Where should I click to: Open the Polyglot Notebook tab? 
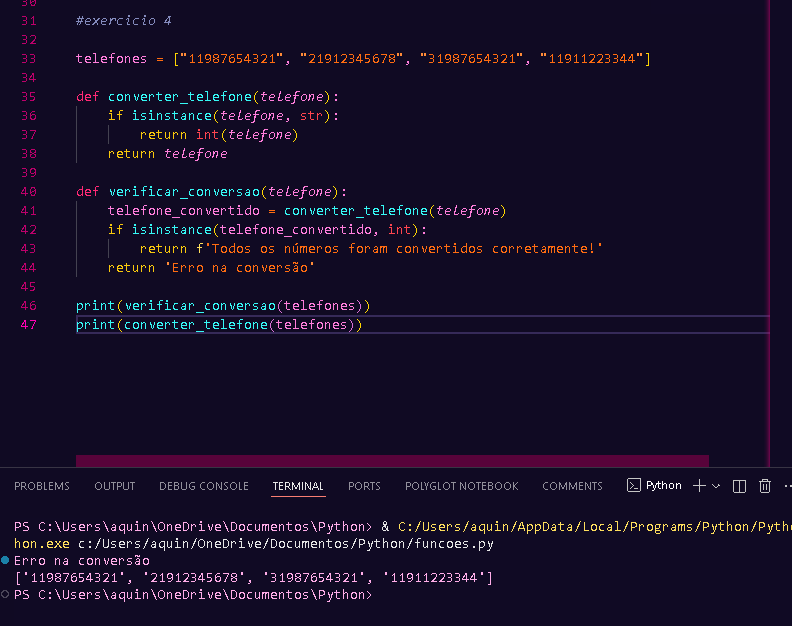click(x=462, y=486)
